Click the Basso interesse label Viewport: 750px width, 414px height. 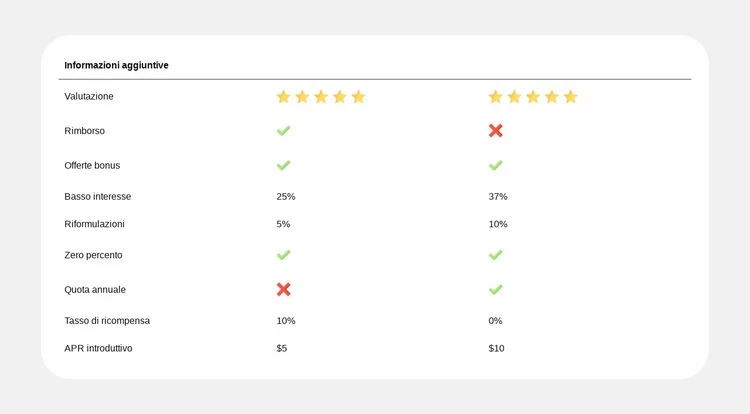click(x=97, y=197)
